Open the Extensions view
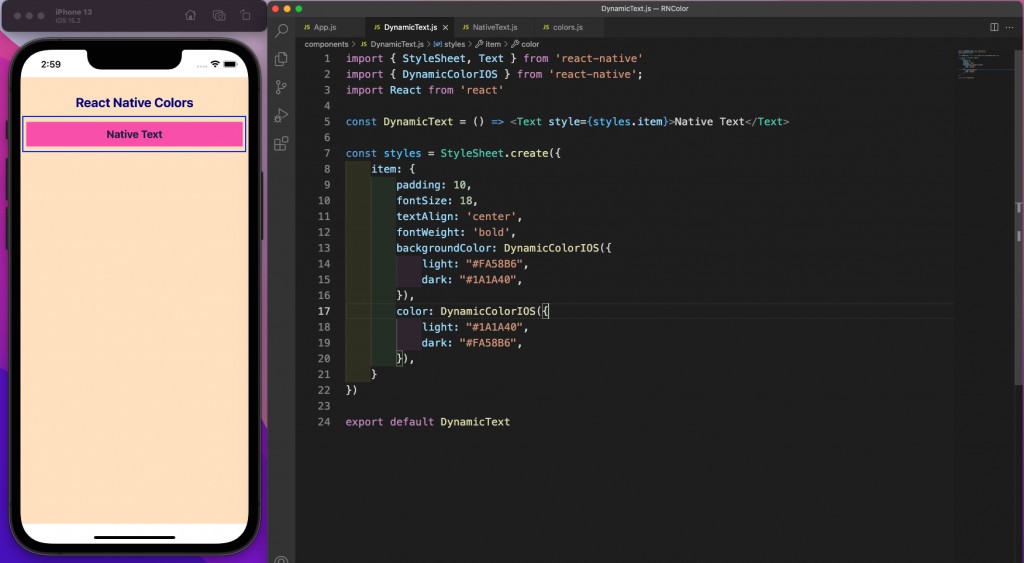The height and width of the screenshot is (563, 1024). coord(281,144)
